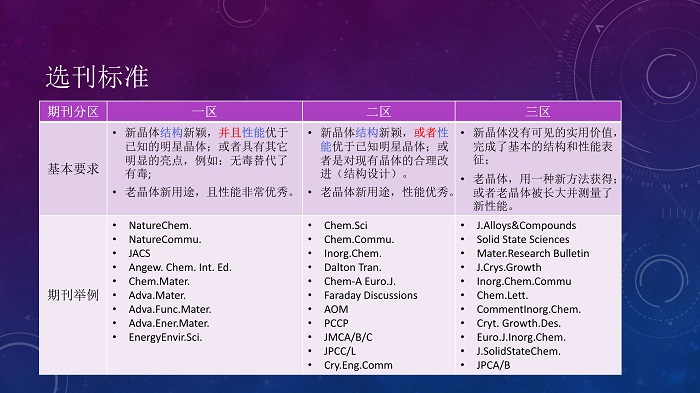This screenshot has height=393, width=700.
Task: Select the 三区 column header
Action: tap(538, 111)
